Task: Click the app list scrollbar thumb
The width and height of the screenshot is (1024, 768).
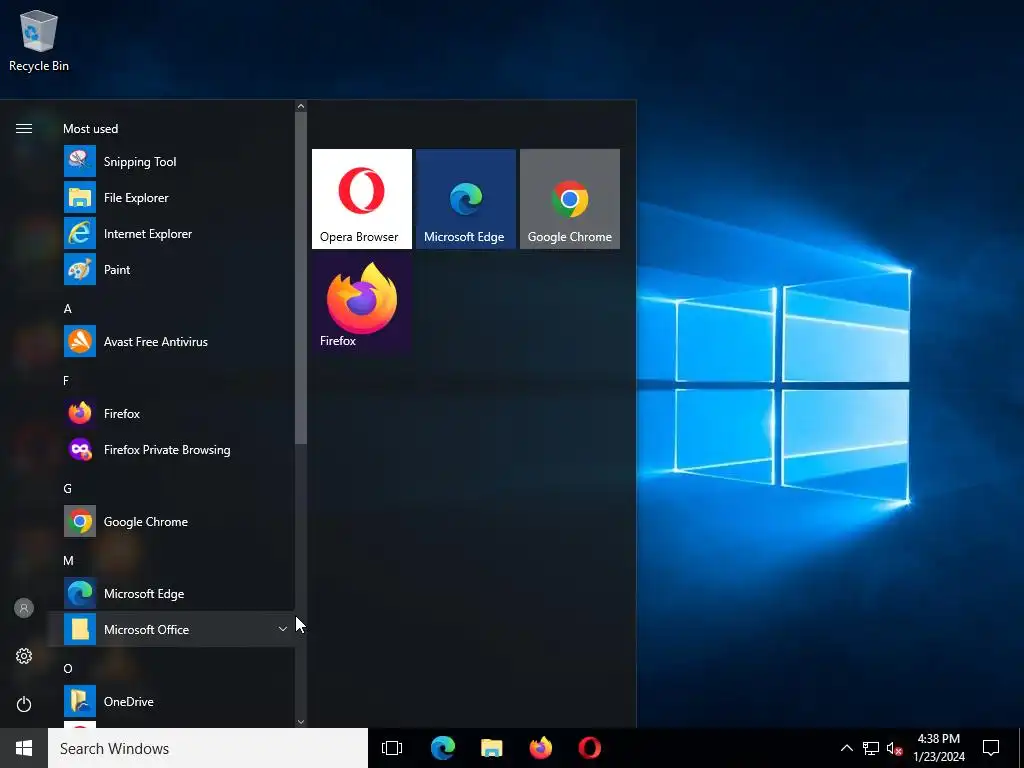Action: pyautogui.click(x=301, y=278)
